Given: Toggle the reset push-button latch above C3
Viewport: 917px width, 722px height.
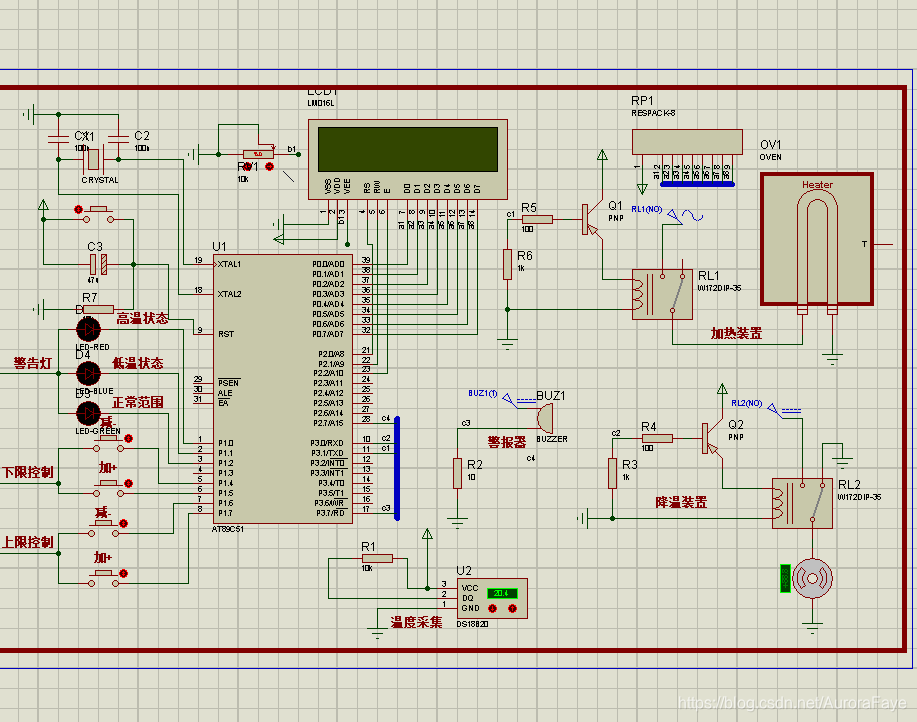Looking at the screenshot, I should click(78, 209).
